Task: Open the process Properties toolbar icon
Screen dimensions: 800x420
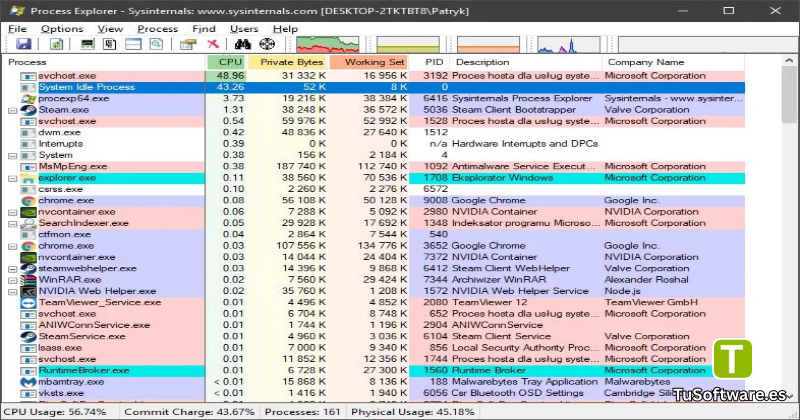Action: point(188,44)
